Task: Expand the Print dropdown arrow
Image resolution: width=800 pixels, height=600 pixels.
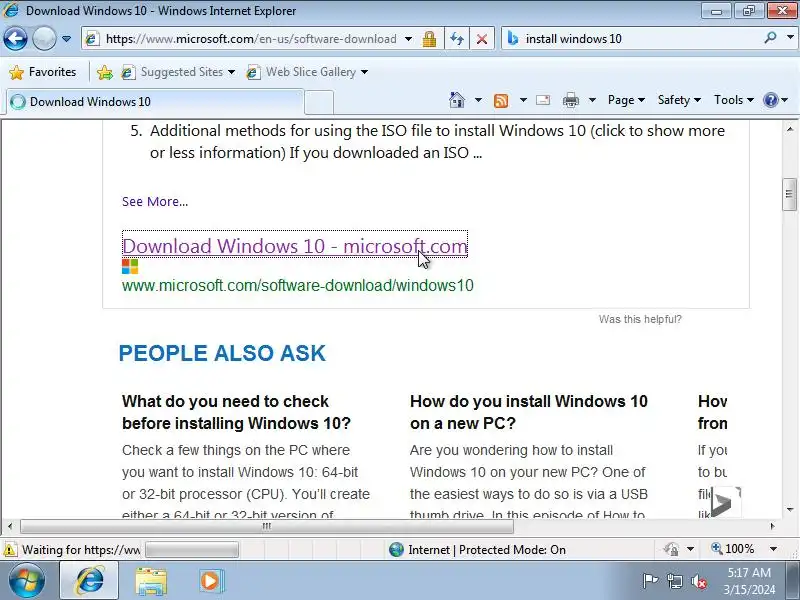Action: coord(592,100)
